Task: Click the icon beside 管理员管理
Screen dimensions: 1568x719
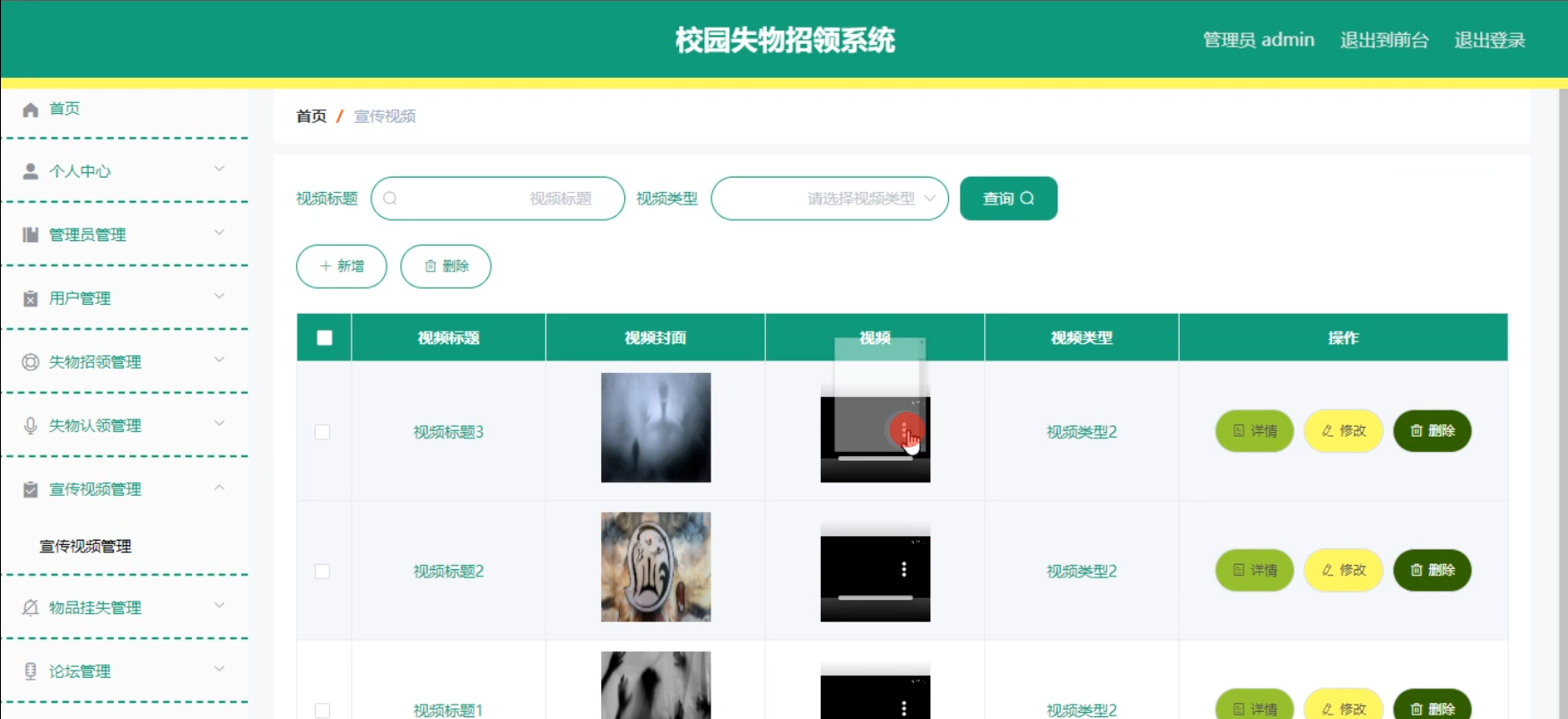Action: (x=30, y=235)
